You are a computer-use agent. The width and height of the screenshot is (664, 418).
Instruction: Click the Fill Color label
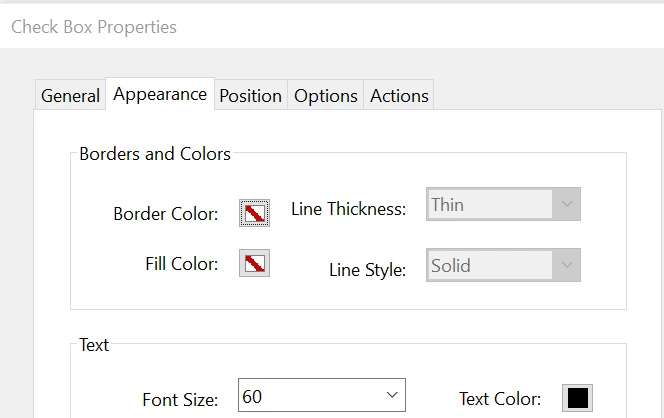pyautogui.click(x=181, y=265)
